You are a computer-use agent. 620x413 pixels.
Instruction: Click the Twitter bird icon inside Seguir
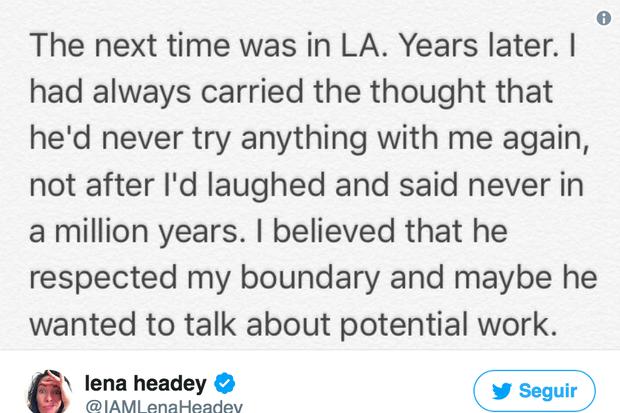tap(502, 391)
